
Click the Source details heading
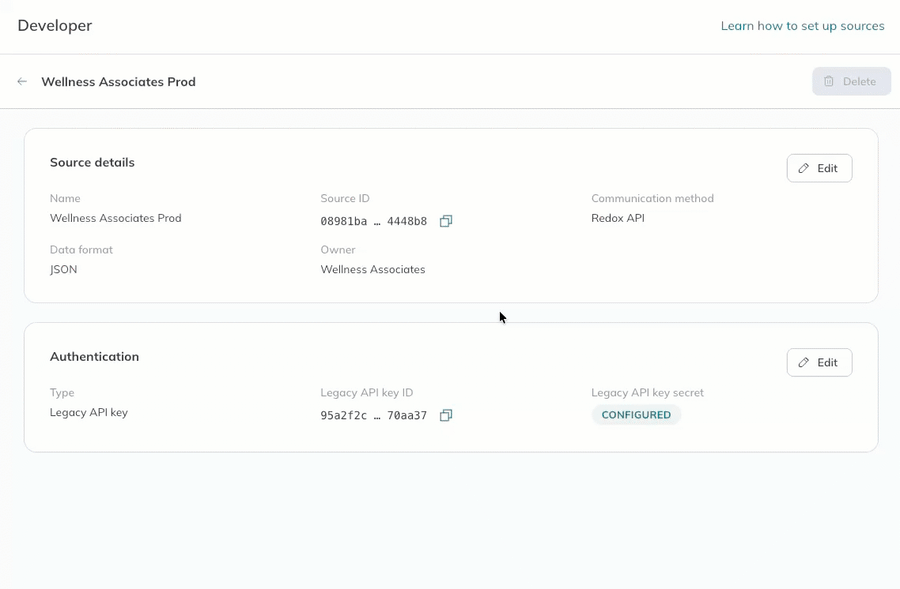(x=92, y=162)
